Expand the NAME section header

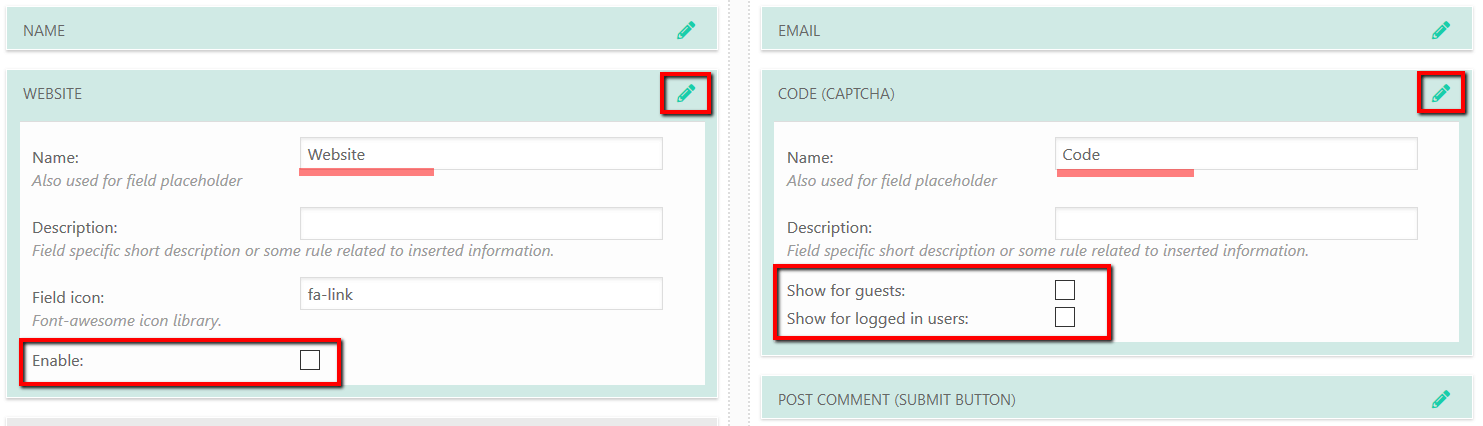[300, 31]
